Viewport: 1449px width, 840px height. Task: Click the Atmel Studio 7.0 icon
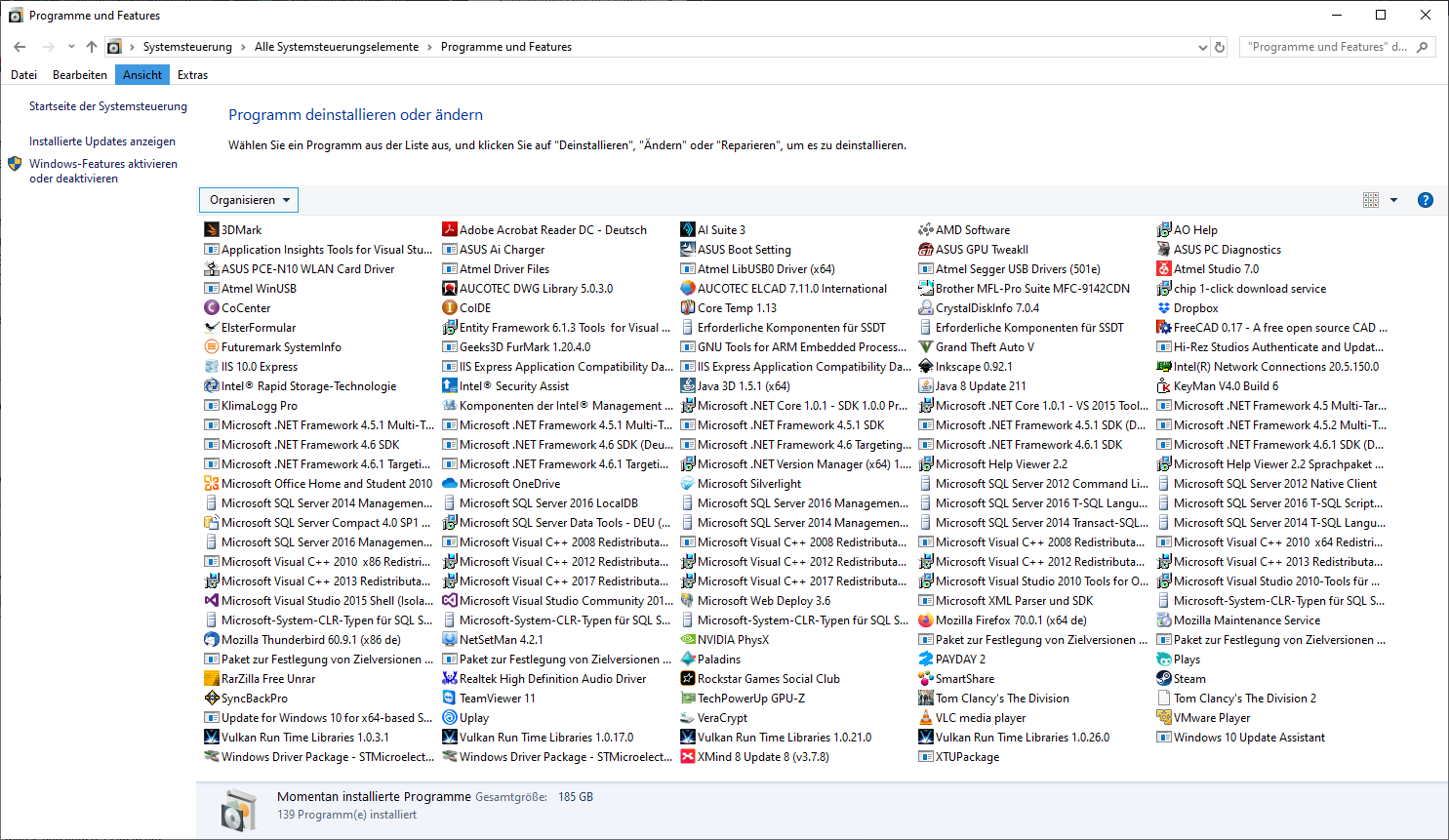point(1163,269)
